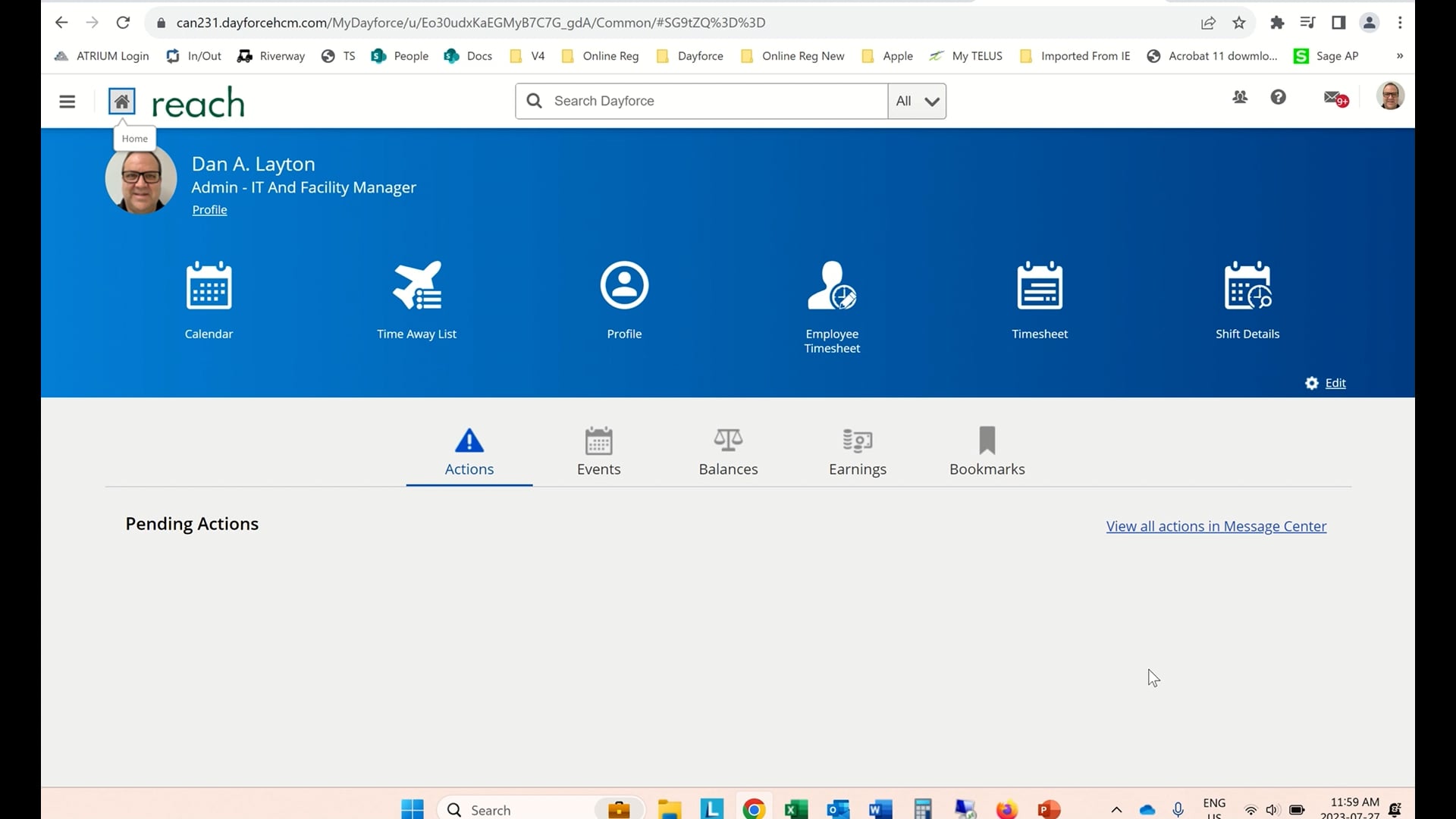Image resolution: width=1456 pixels, height=819 pixels.
Task: Open Dayforce Help via question mark icon
Action: tap(1278, 98)
